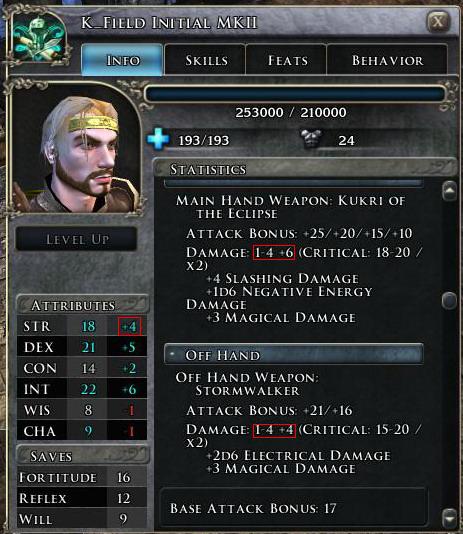Select the Info tab
Viewport: 463px width, 534px height.
[123, 60]
